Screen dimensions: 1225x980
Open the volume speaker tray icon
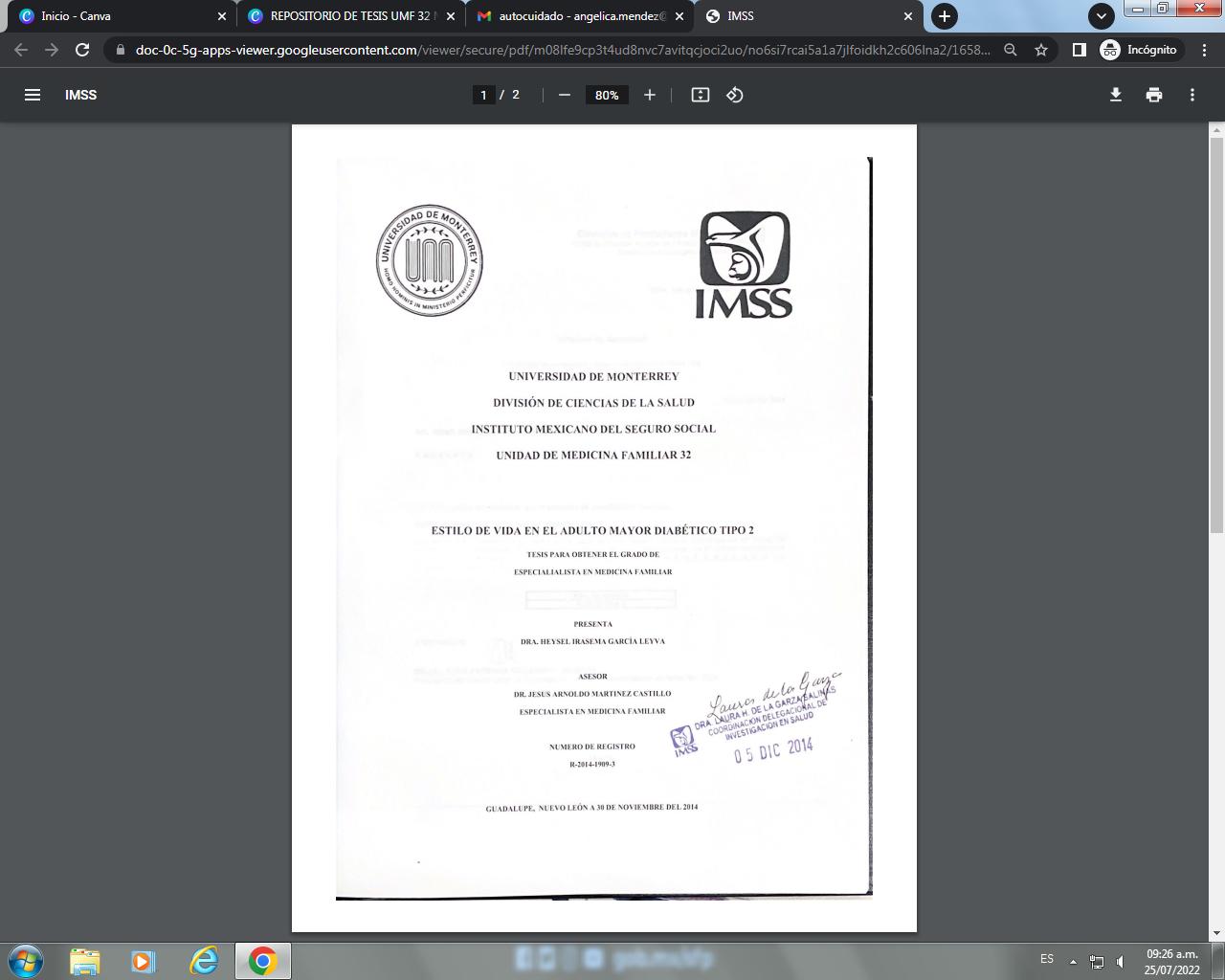tap(1121, 961)
